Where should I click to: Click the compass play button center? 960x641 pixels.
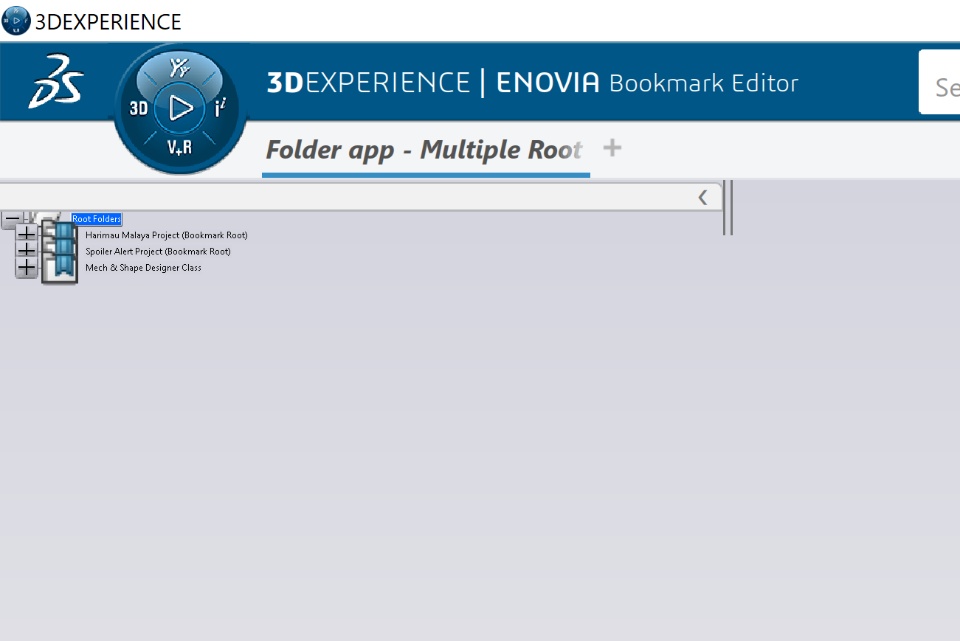[x=180, y=108]
